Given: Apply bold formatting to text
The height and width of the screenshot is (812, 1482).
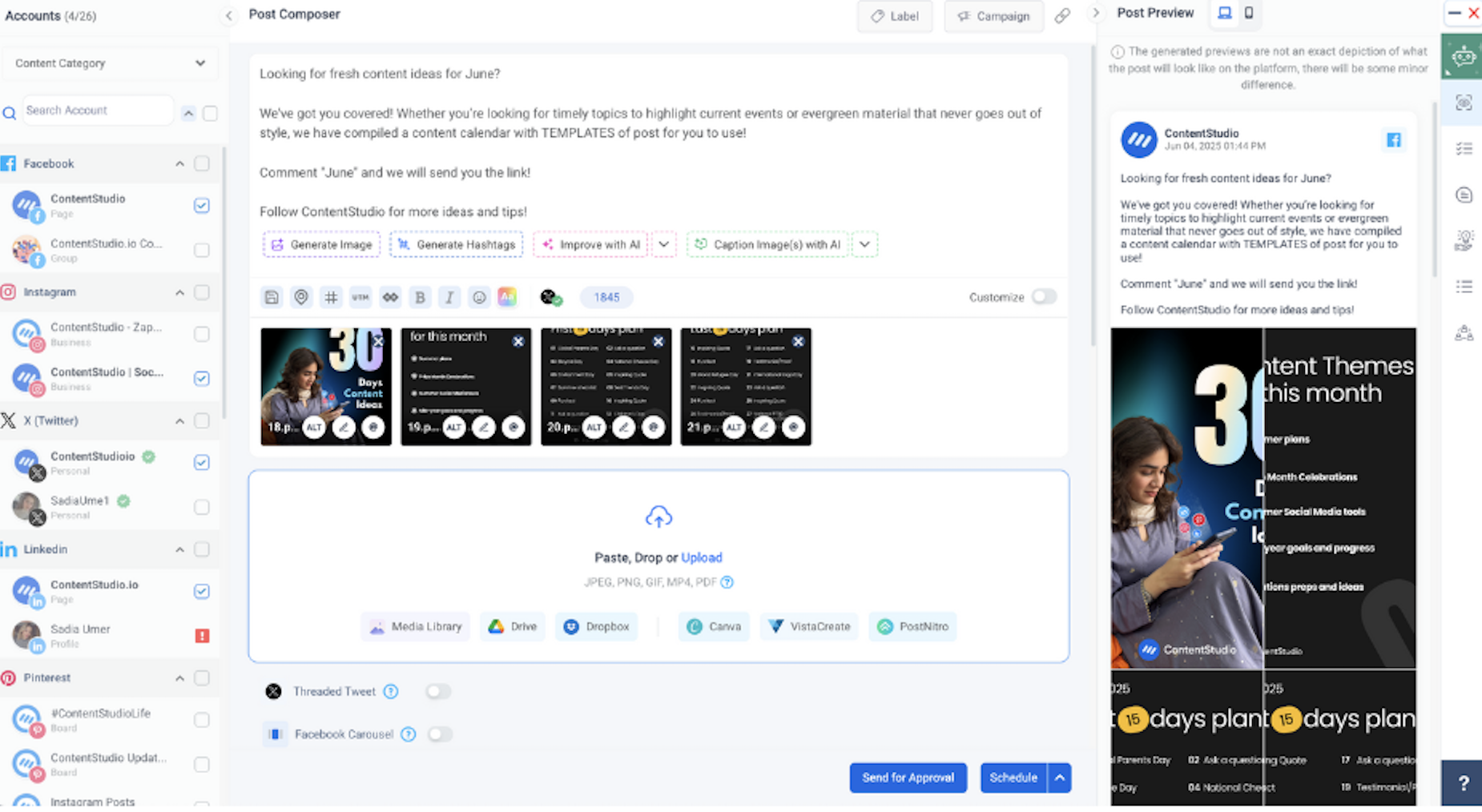Looking at the screenshot, I should pyautogui.click(x=420, y=297).
